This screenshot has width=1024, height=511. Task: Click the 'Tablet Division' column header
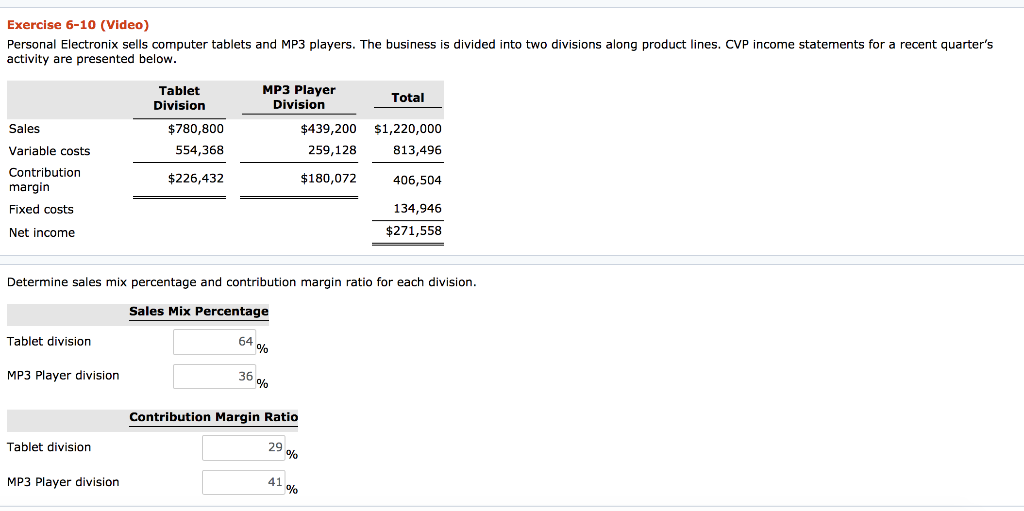[x=180, y=98]
